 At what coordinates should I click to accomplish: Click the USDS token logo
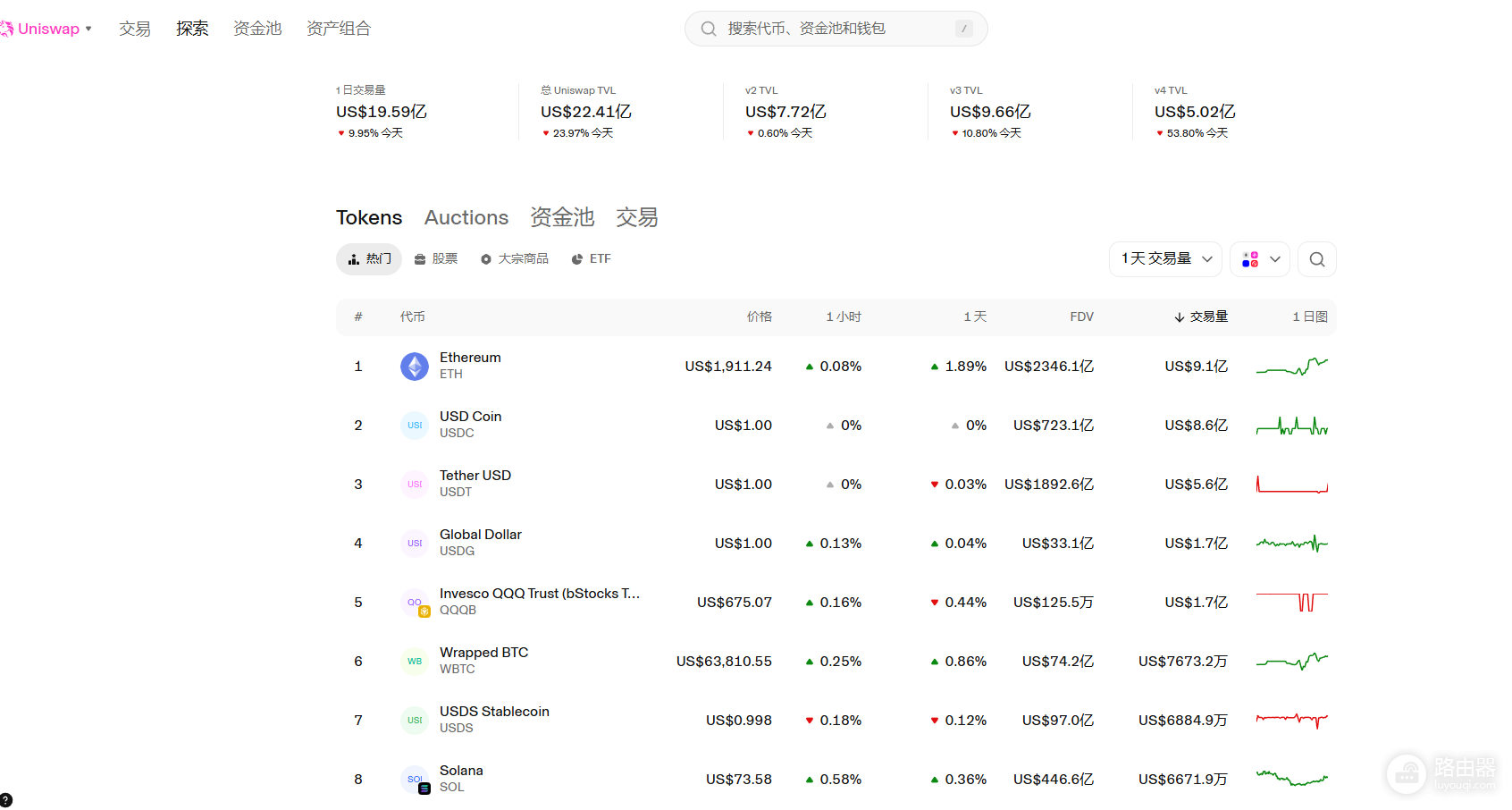[x=415, y=721]
